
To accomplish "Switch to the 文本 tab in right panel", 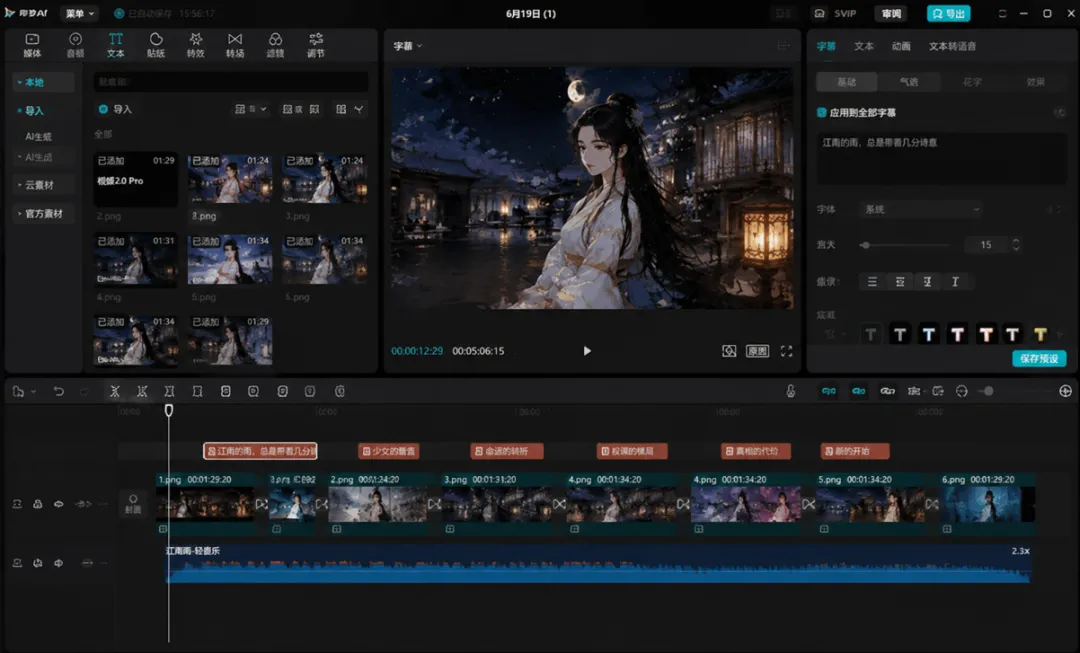I will (x=864, y=46).
